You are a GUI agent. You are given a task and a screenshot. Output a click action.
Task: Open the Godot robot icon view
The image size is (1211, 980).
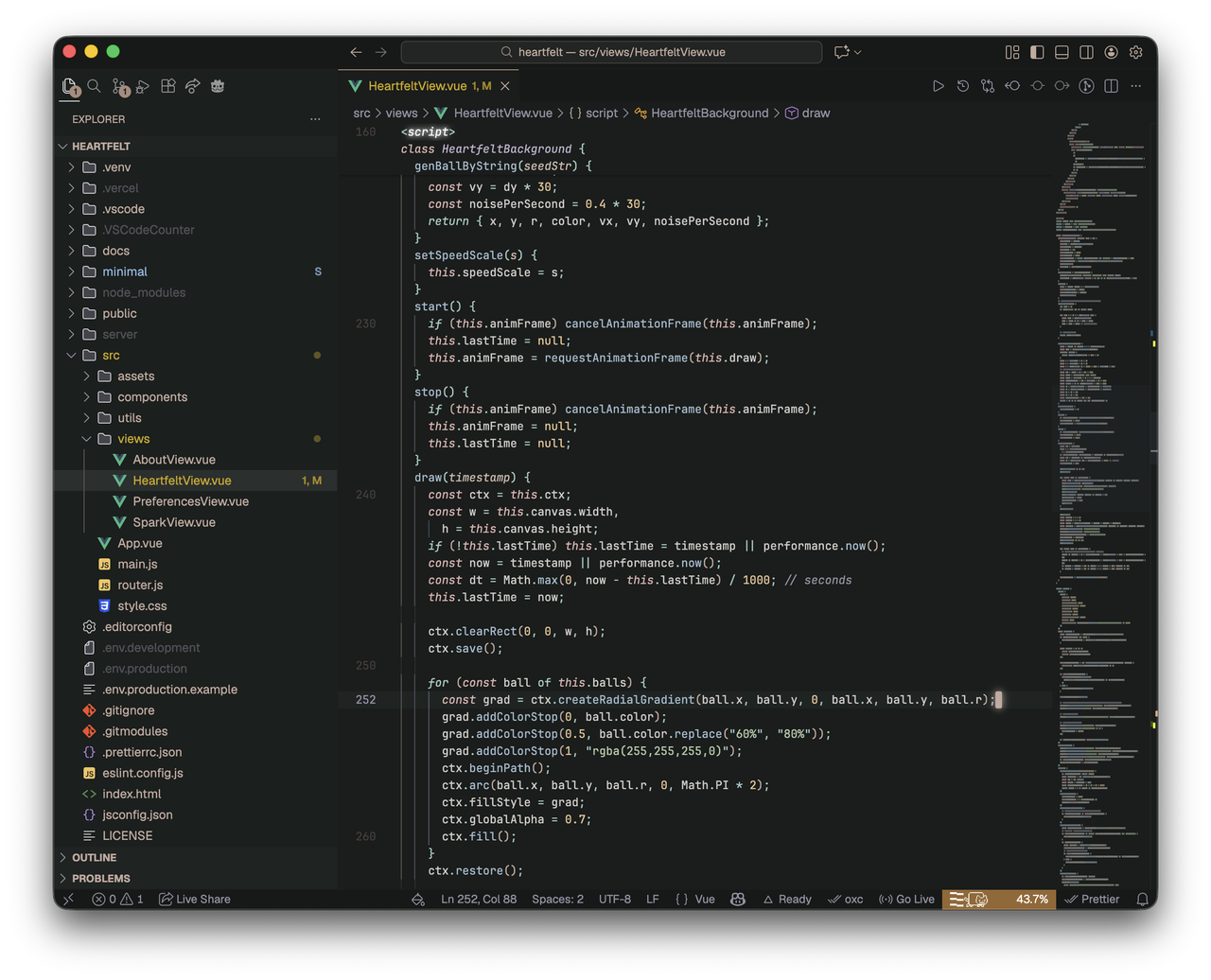pyautogui.click(x=218, y=86)
